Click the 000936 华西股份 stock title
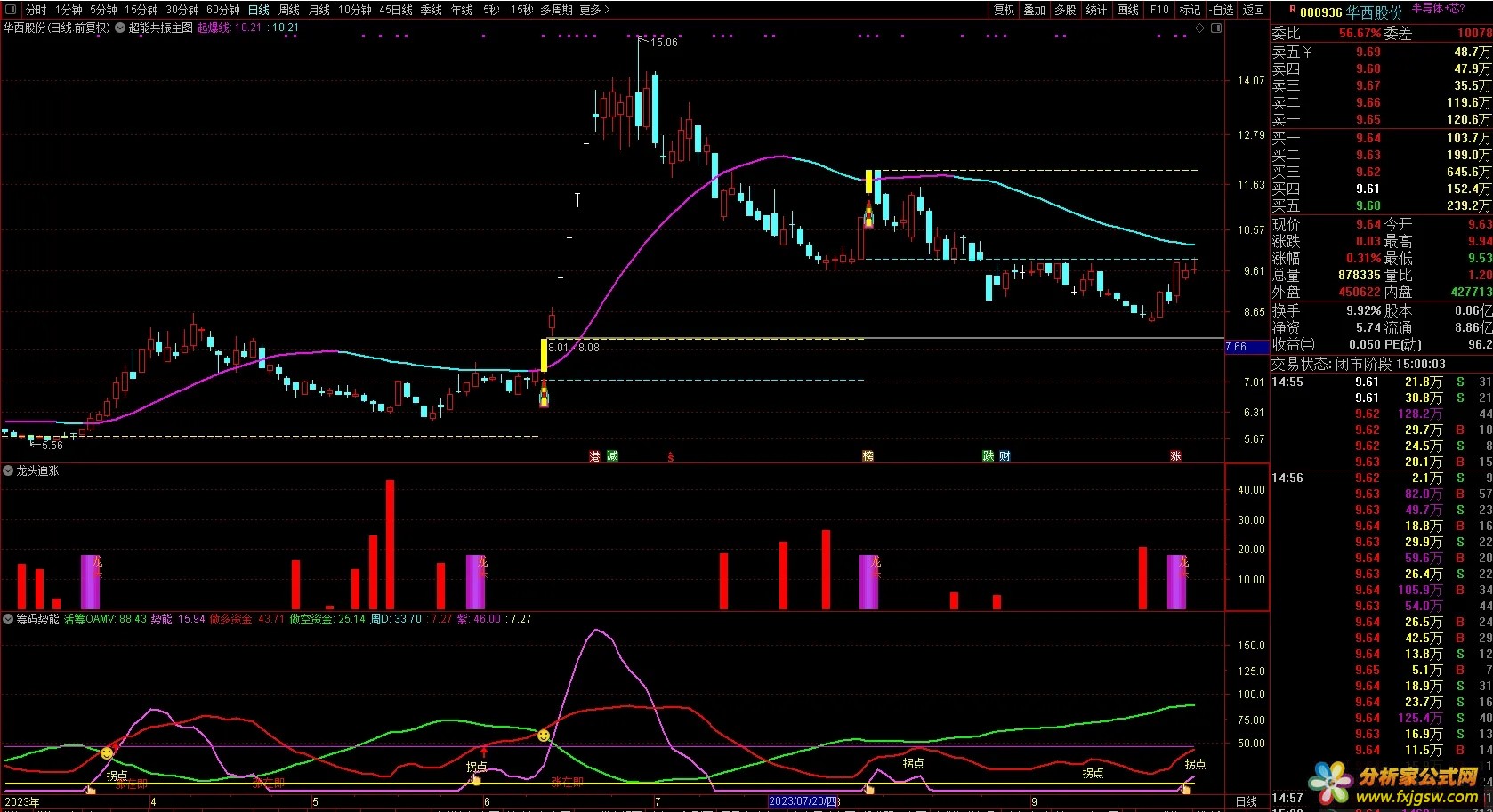1493x812 pixels. (1351, 12)
